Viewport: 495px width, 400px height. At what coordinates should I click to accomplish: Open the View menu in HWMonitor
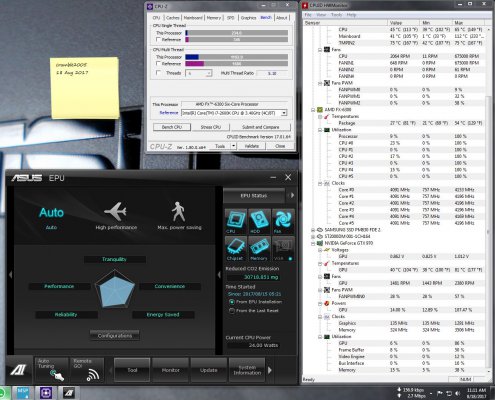(x=321, y=15)
